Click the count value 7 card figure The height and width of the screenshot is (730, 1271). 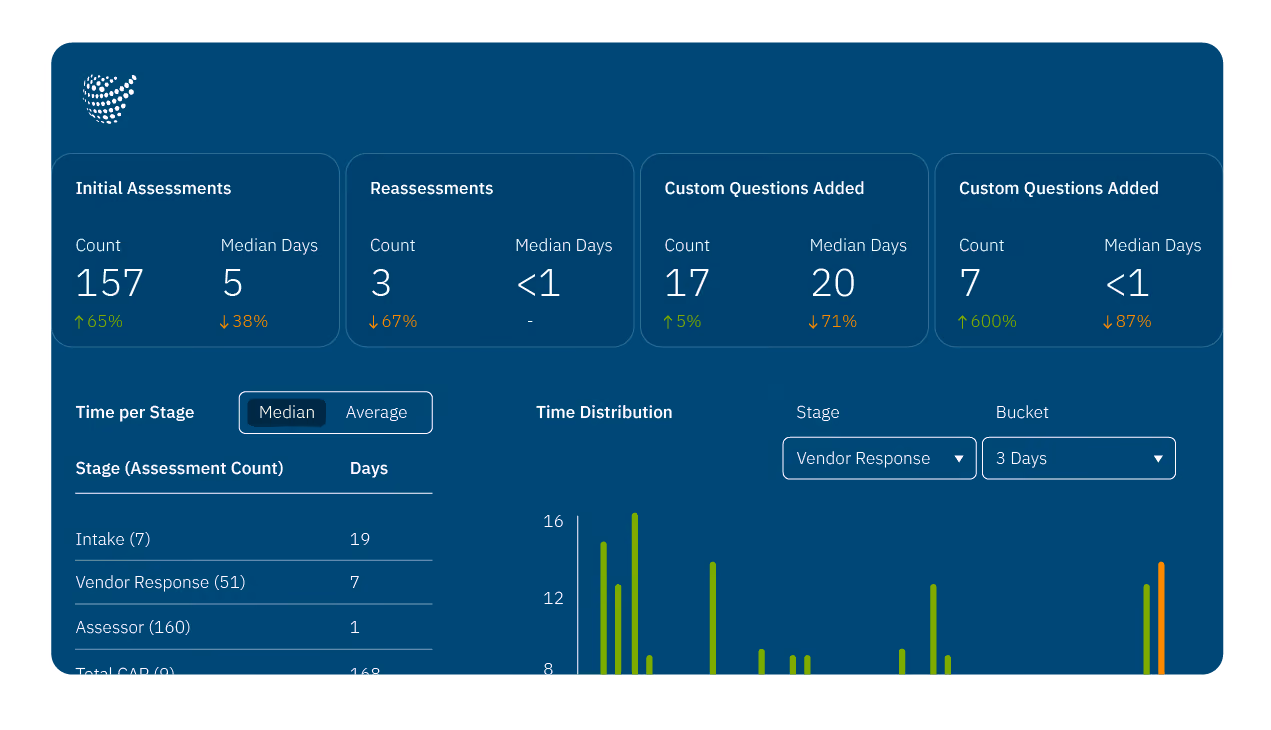coord(970,283)
